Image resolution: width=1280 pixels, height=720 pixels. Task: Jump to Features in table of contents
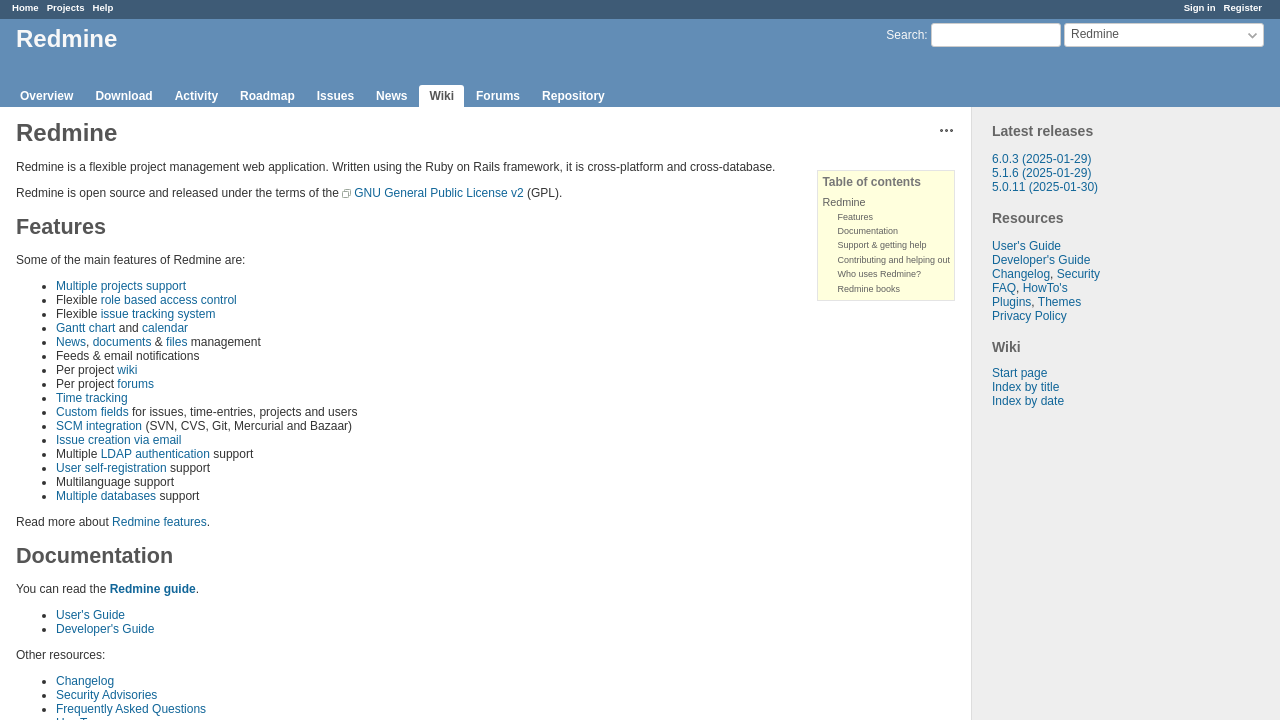click(x=855, y=217)
